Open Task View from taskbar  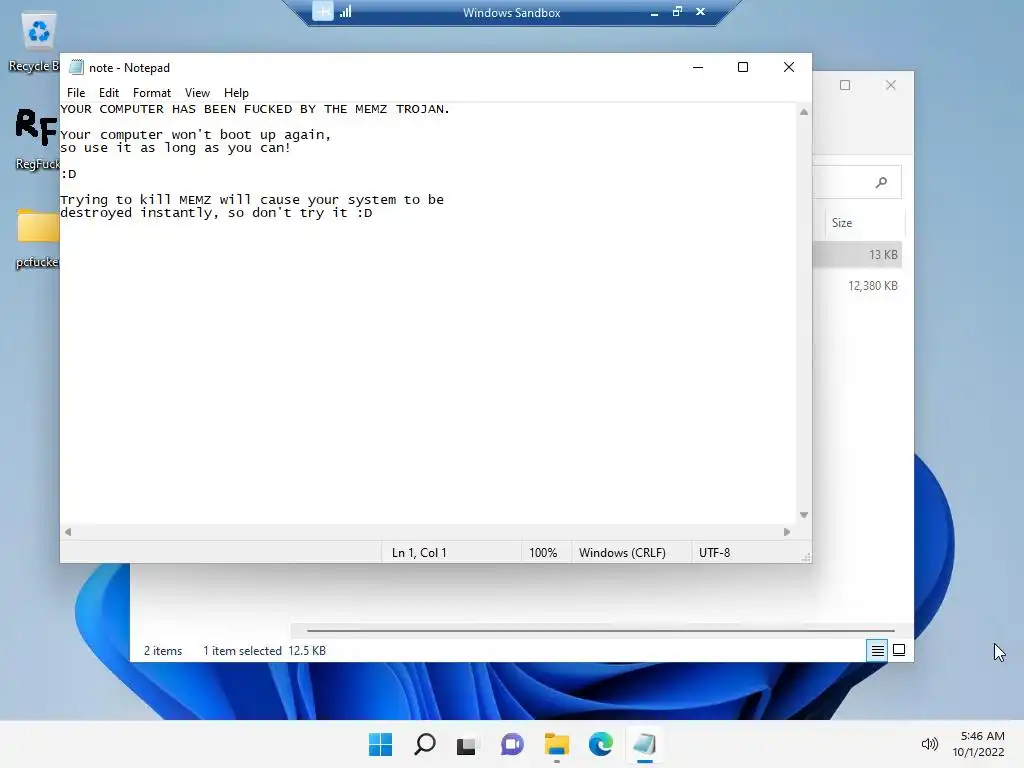tap(466, 744)
